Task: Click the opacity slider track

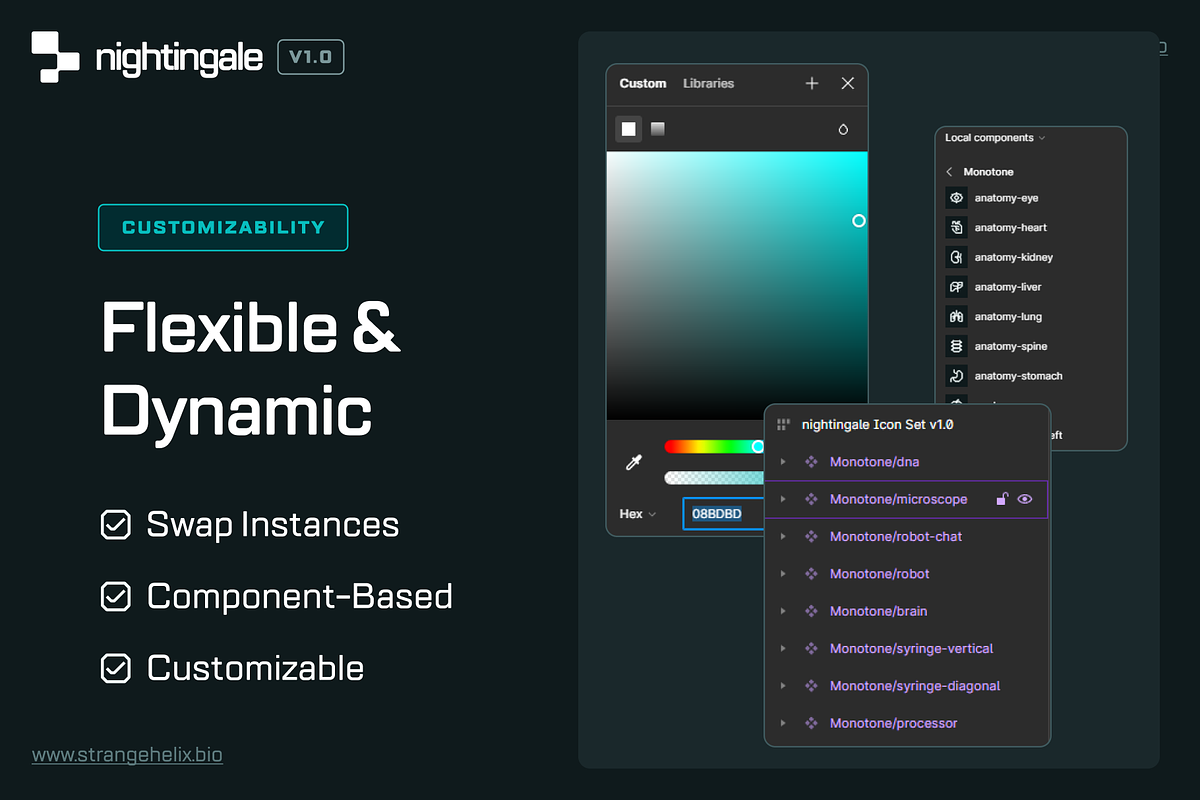Action: point(714,478)
